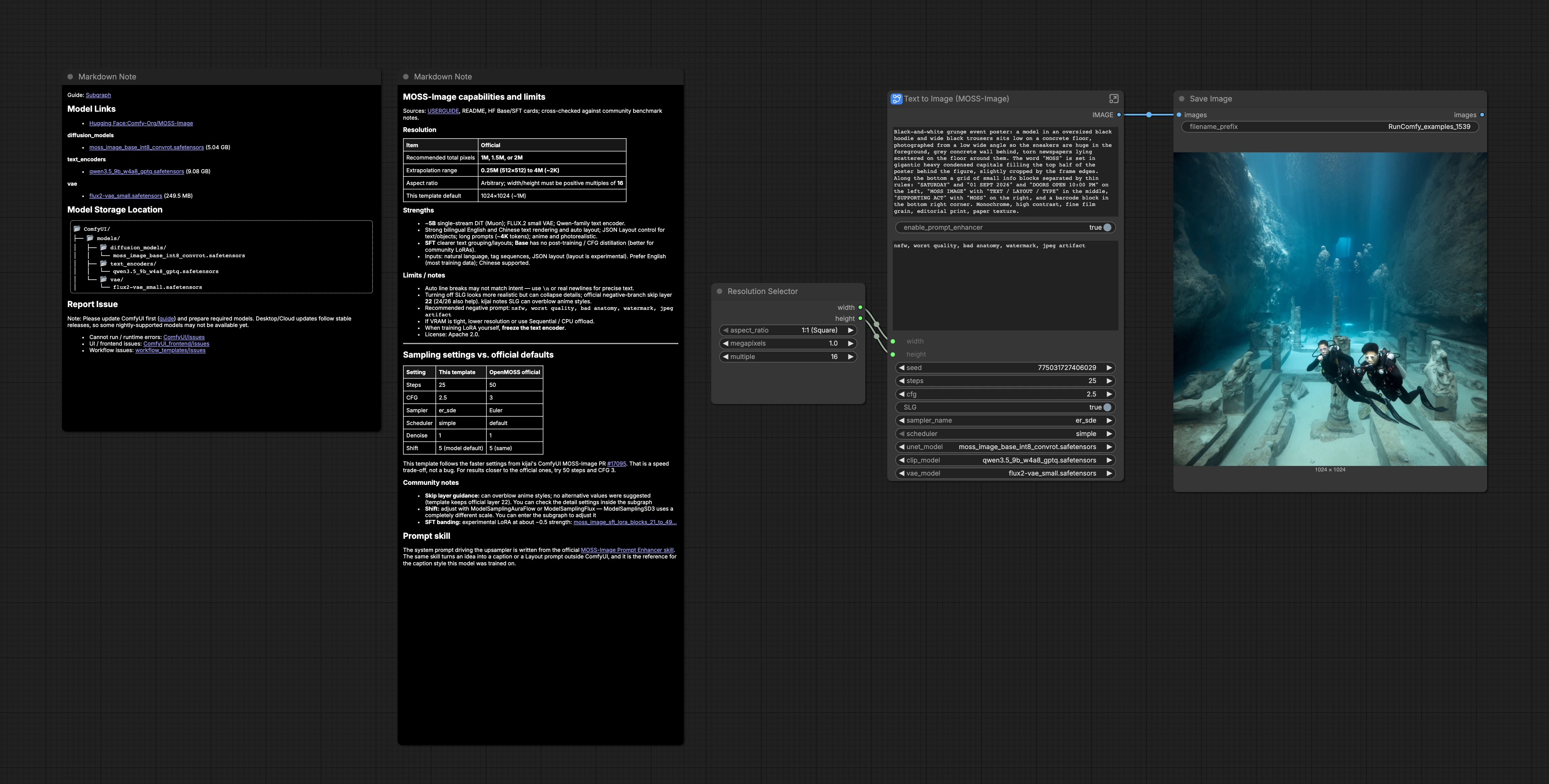Open ComfyUI/issues link
The height and width of the screenshot is (784, 1549).
(184, 337)
